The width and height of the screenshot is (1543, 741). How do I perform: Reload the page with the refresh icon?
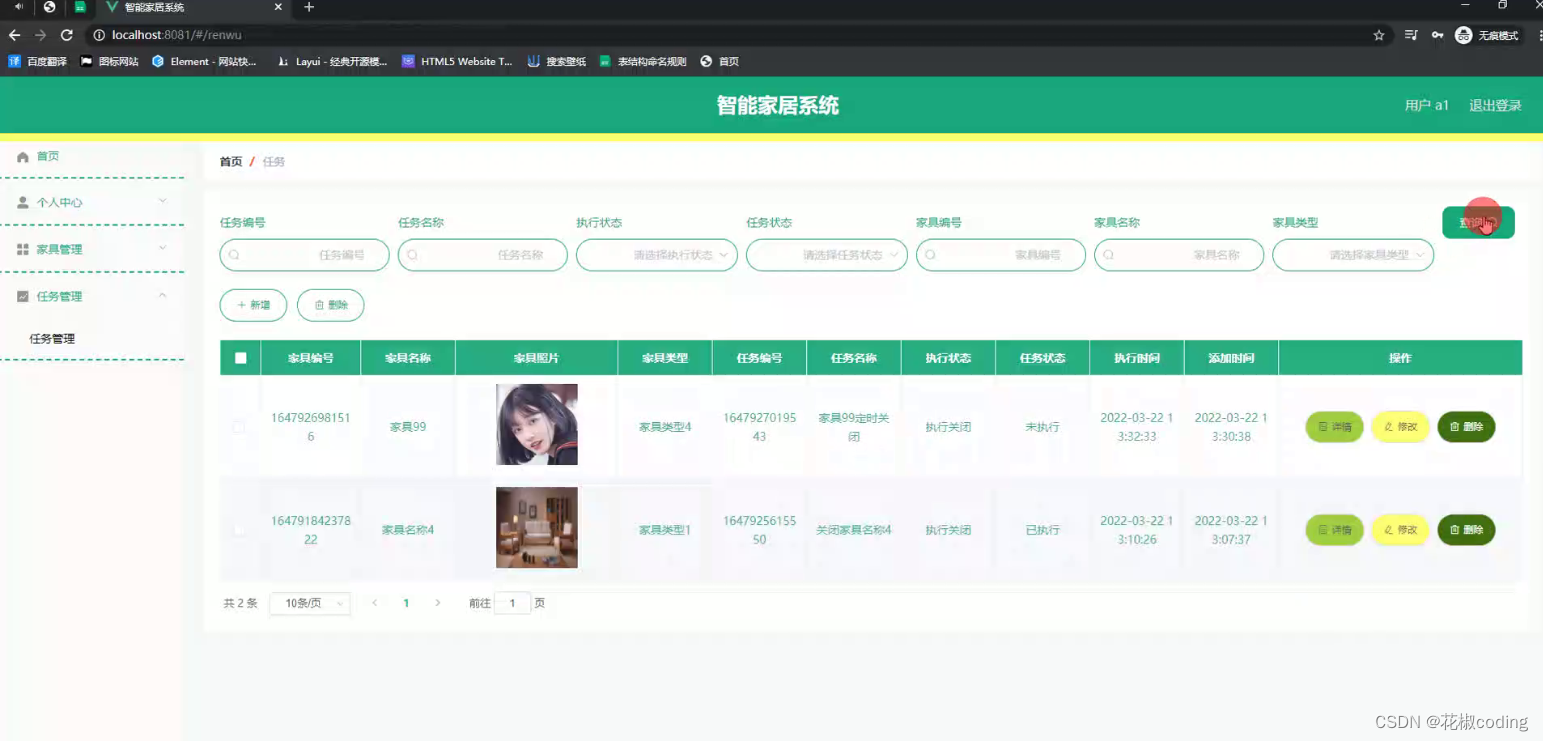click(67, 35)
